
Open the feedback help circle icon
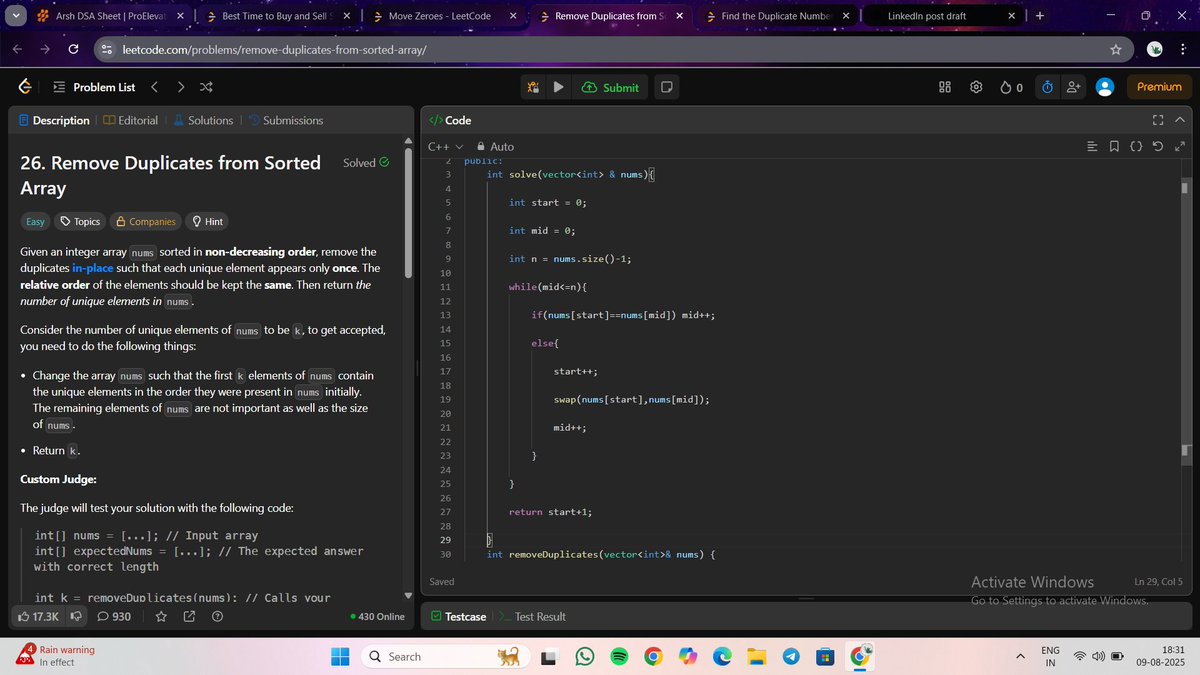click(x=217, y=617)
